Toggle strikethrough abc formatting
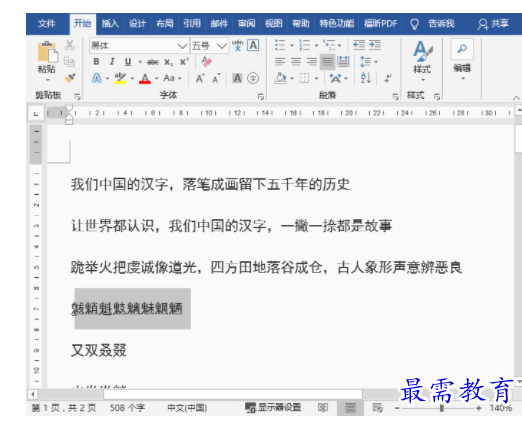 click(x=153, y=62)
